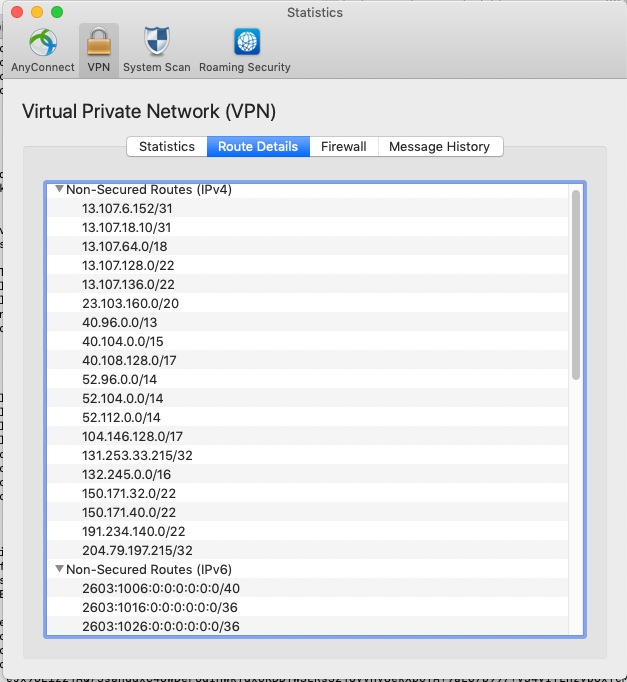Click route 131.253.33.215/32
This screenshot has width=627, height=682.
pyautogui.click(x=137, y=455)
